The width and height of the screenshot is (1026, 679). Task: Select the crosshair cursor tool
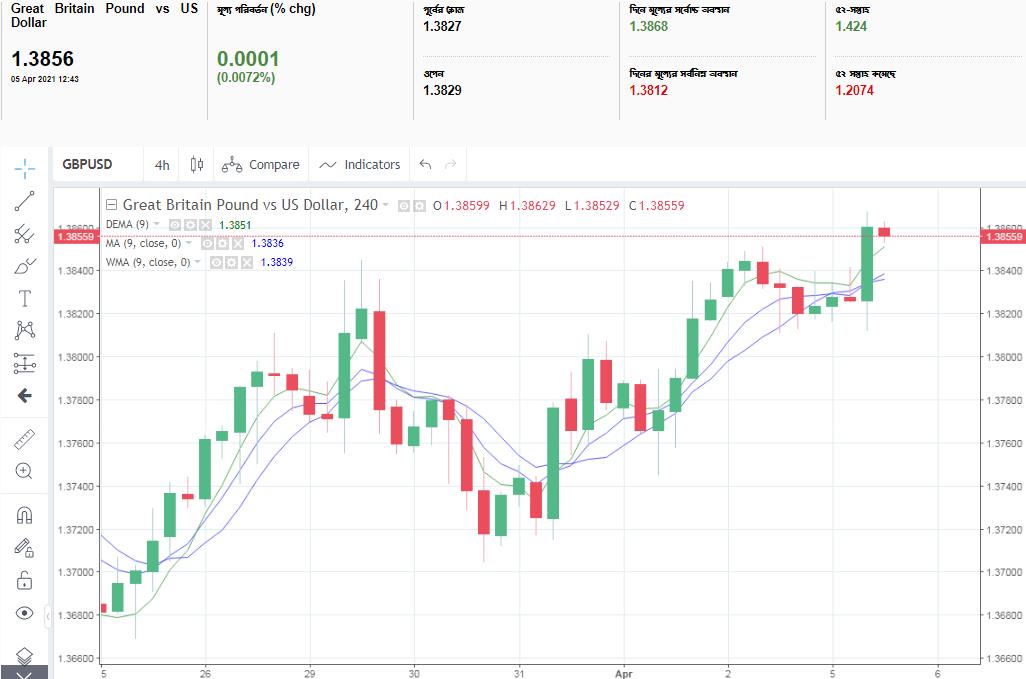pyautogui.click(x=25, y=167)
